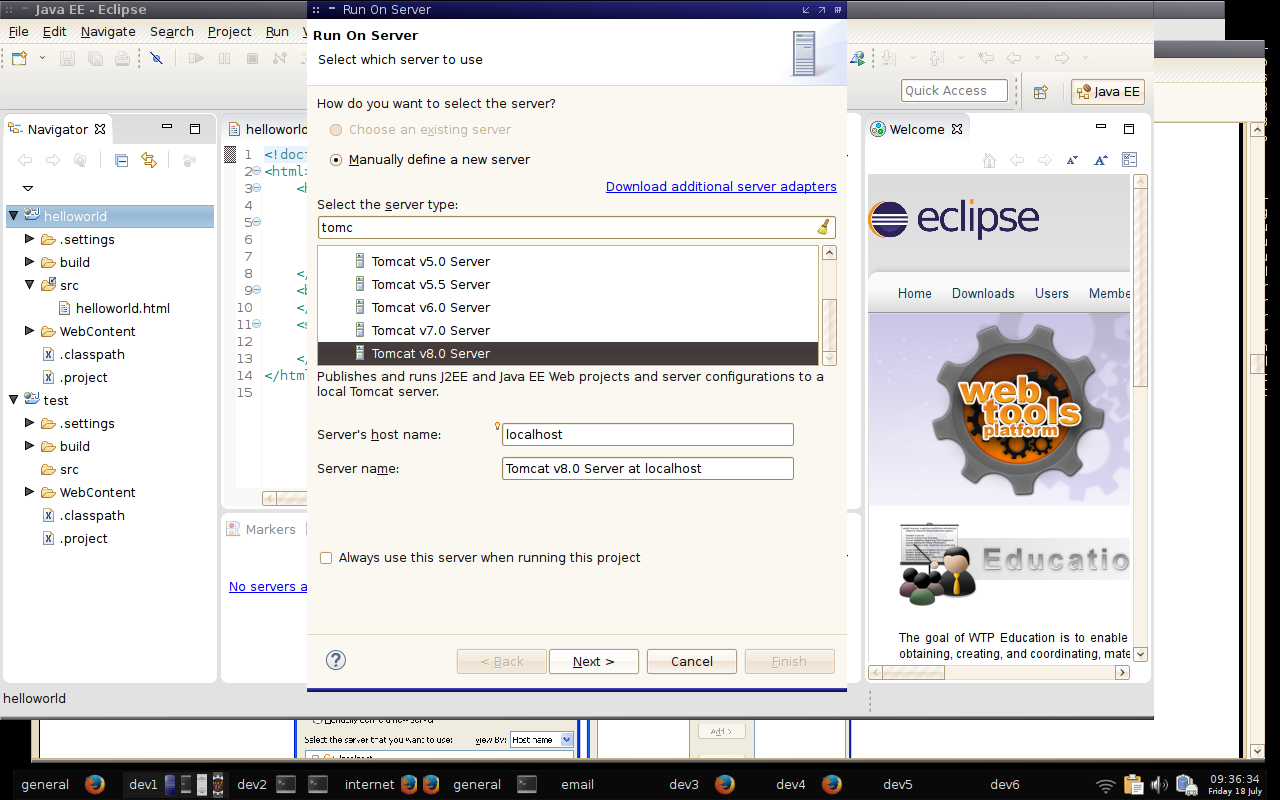Expand helloworld build folder

[30, 262]
